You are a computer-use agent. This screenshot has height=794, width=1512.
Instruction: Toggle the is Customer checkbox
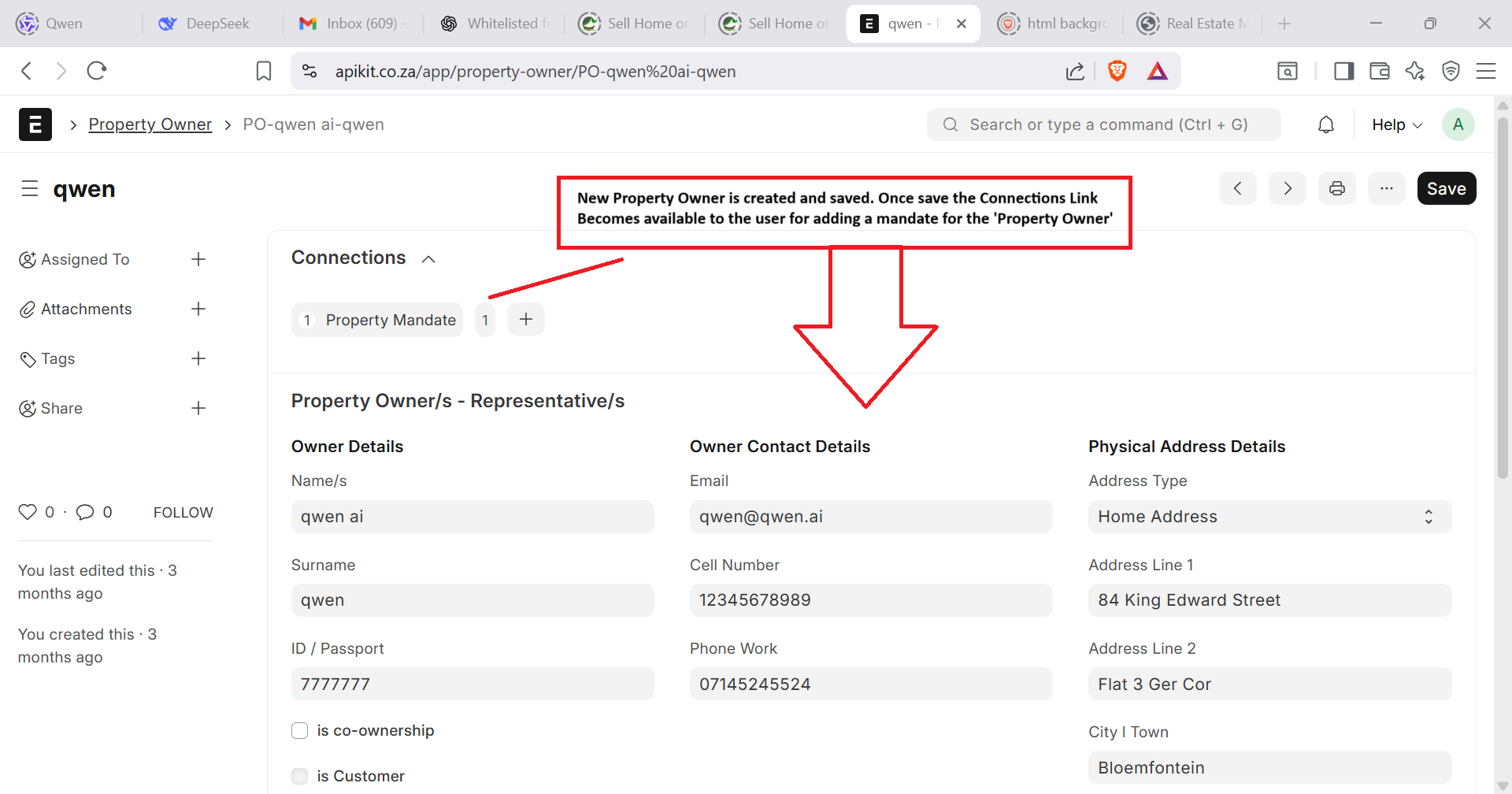tap(300, 776)
